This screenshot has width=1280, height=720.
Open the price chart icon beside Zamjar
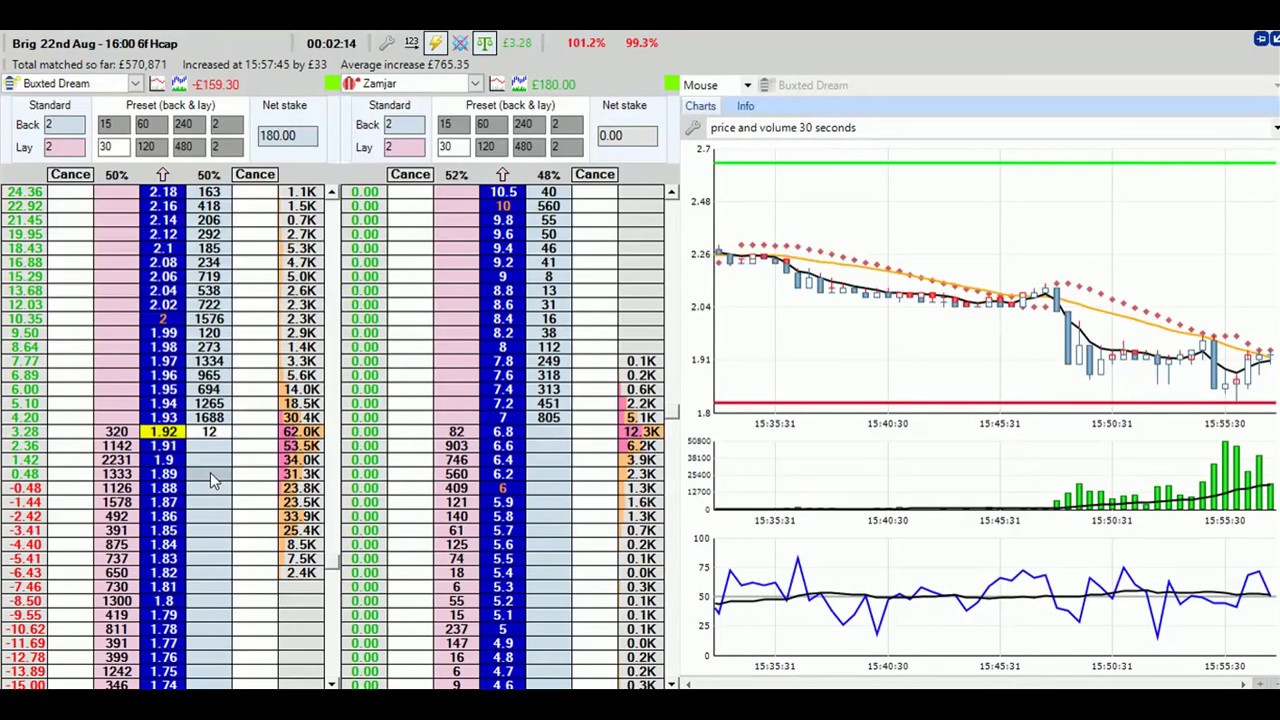pyautogui.click(x=498, y=84)
